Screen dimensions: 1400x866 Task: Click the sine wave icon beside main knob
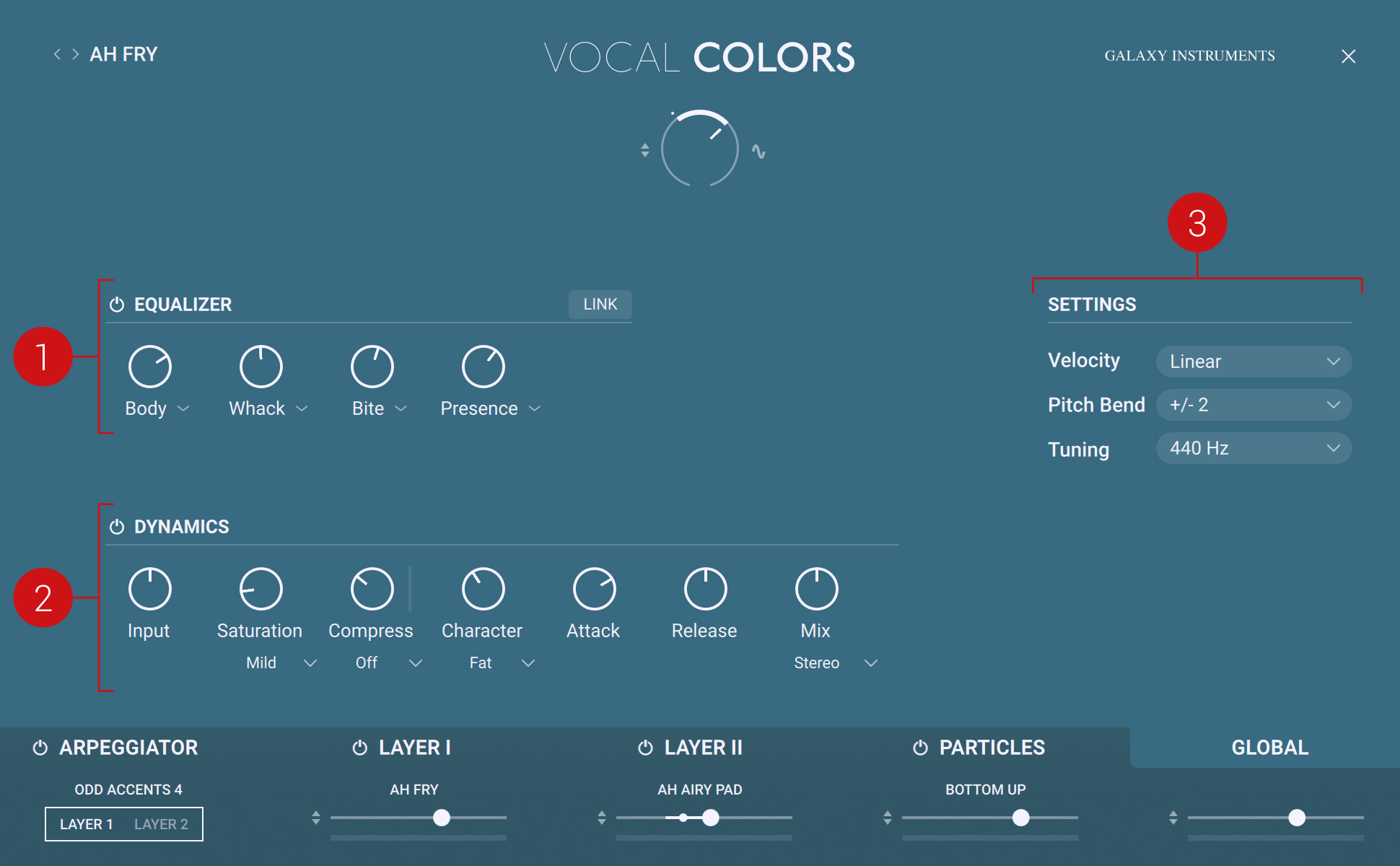758,151
